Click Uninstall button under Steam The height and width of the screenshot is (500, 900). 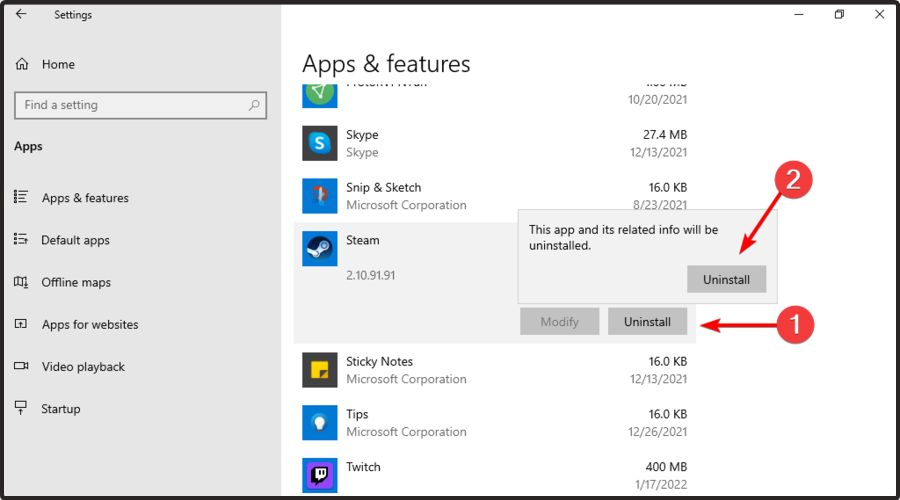coord(647,321)
